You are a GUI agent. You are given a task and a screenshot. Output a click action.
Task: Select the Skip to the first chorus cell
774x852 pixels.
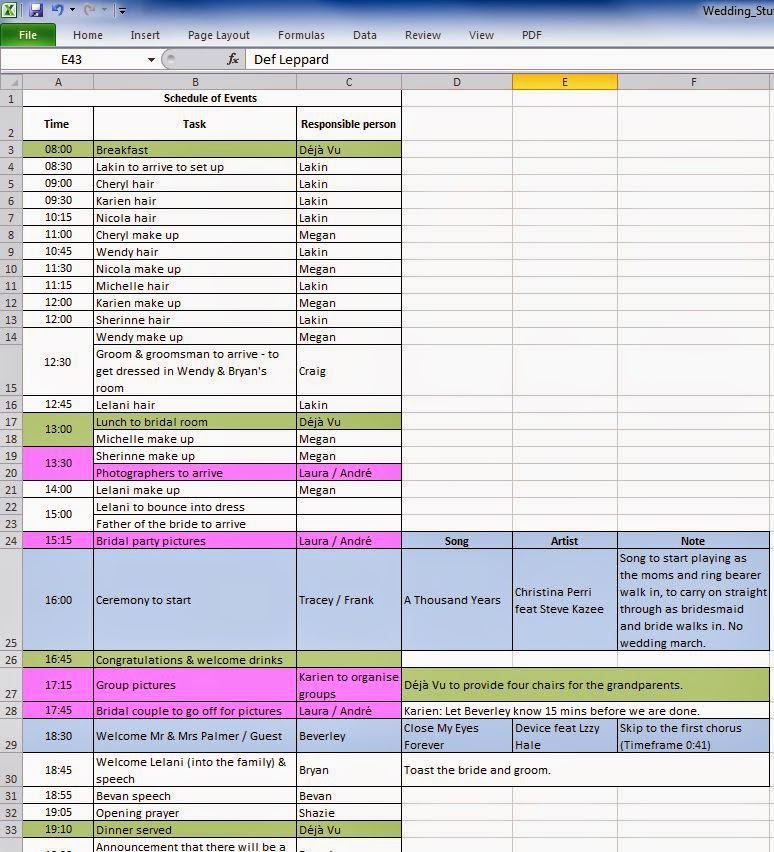pyautogui.click(x=694, y=736)
